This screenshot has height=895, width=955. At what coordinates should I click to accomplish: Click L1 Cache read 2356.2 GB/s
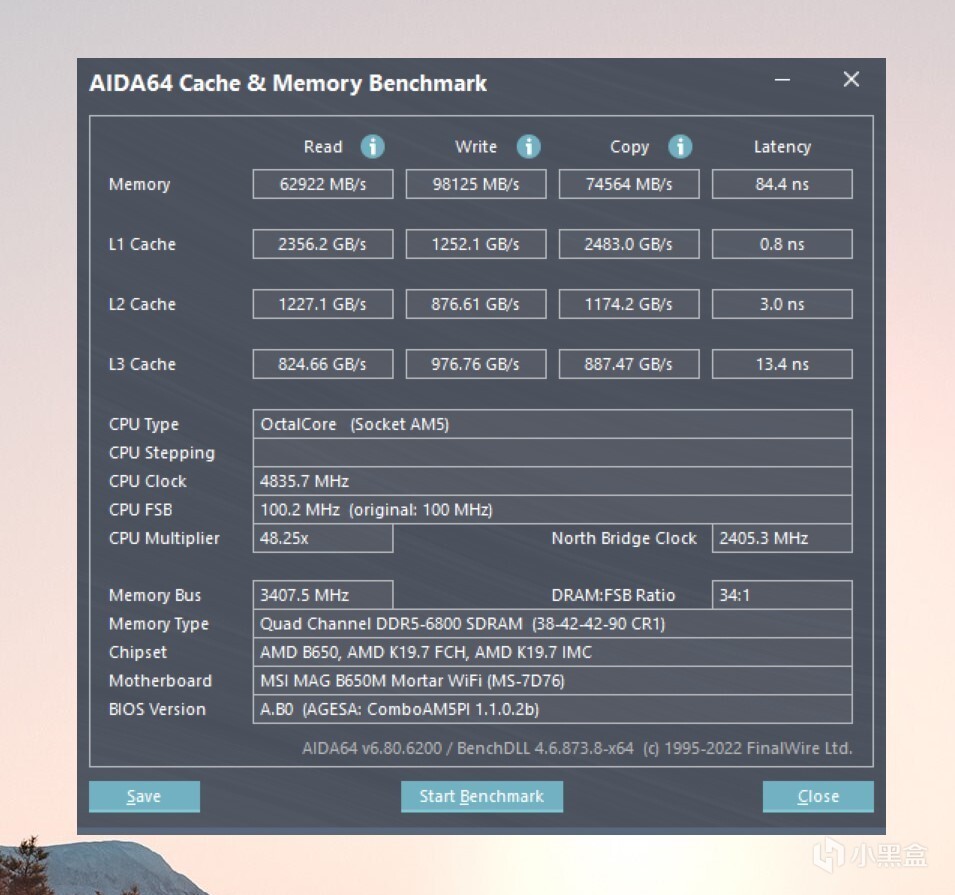(323, 244)
